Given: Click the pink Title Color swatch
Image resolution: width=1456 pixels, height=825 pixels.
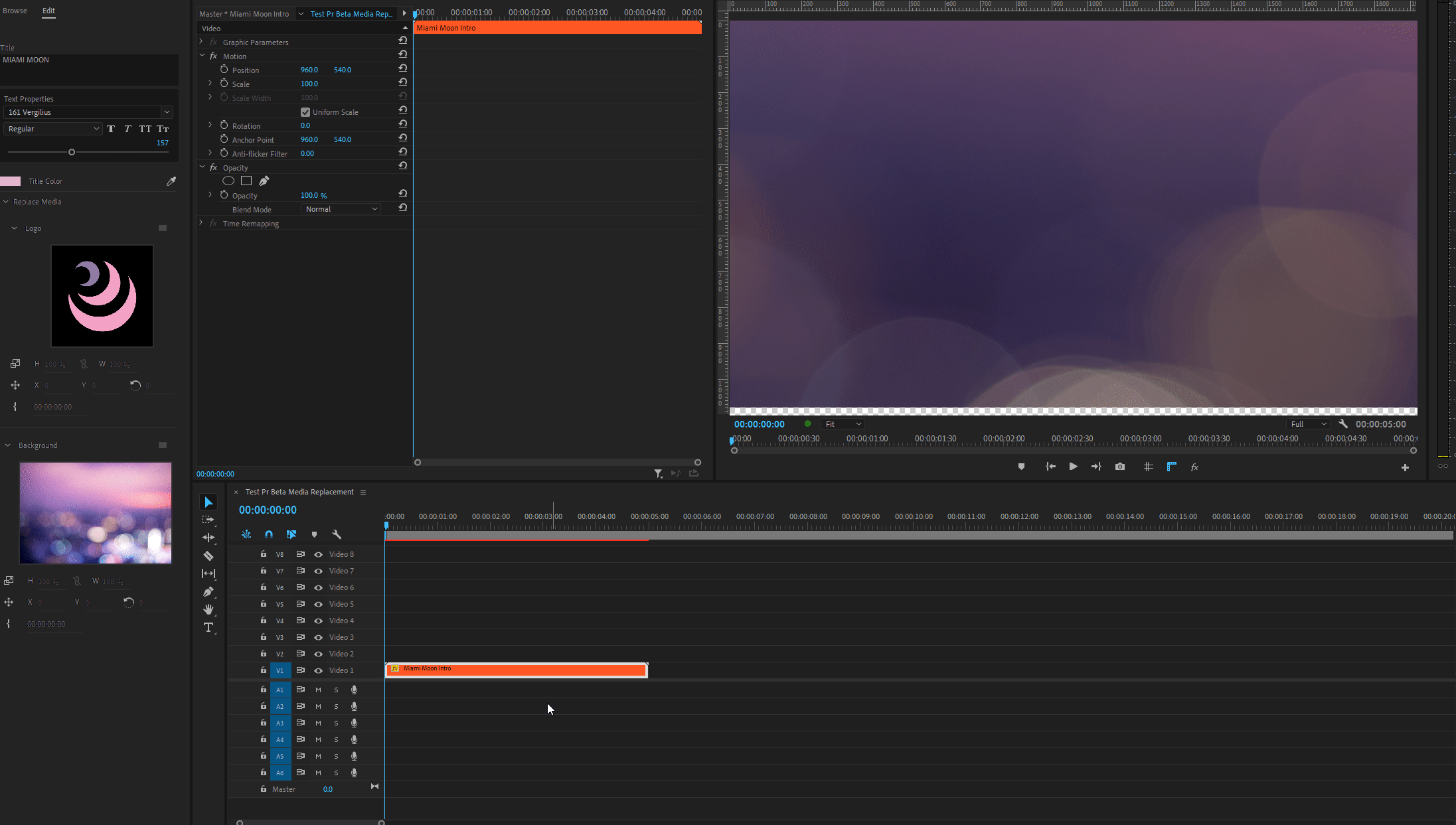Looking at the screenshot, I should click(11, 181).
